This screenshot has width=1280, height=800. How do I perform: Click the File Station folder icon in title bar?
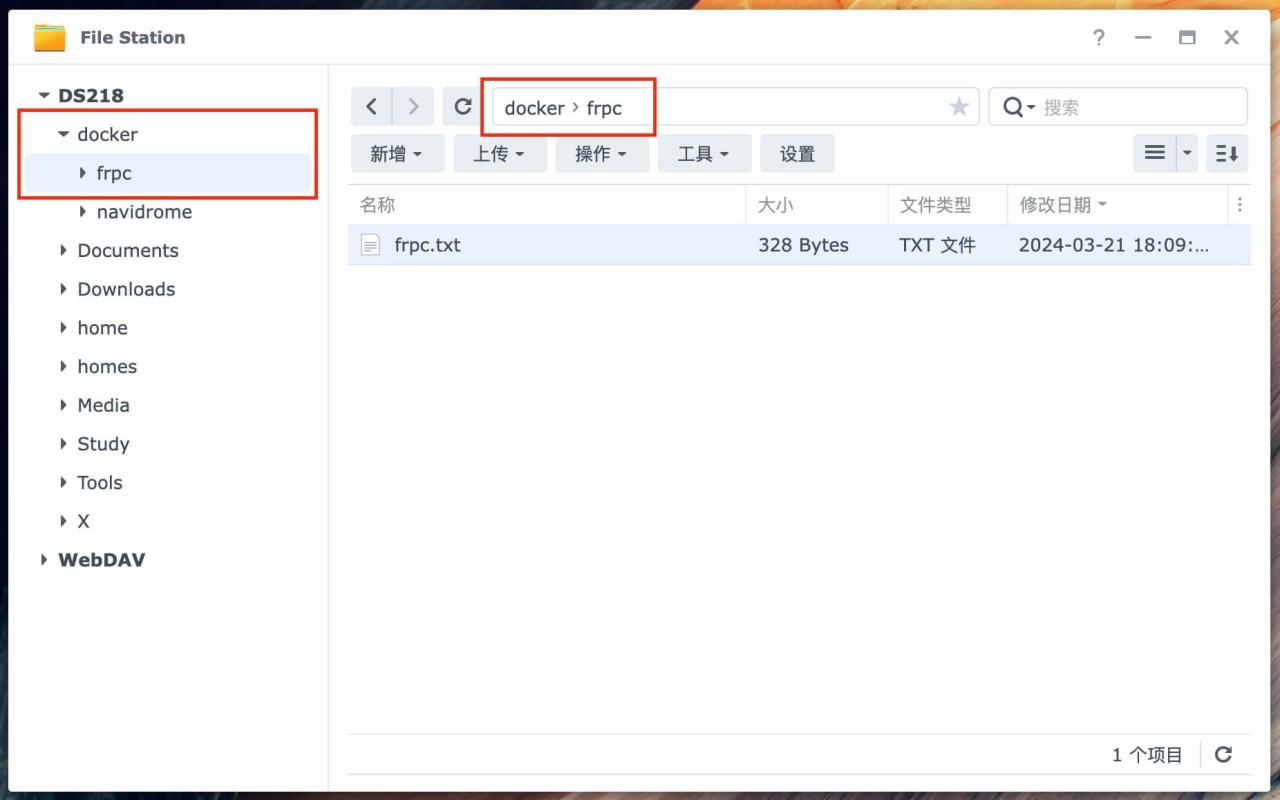(x=49, y=37)
